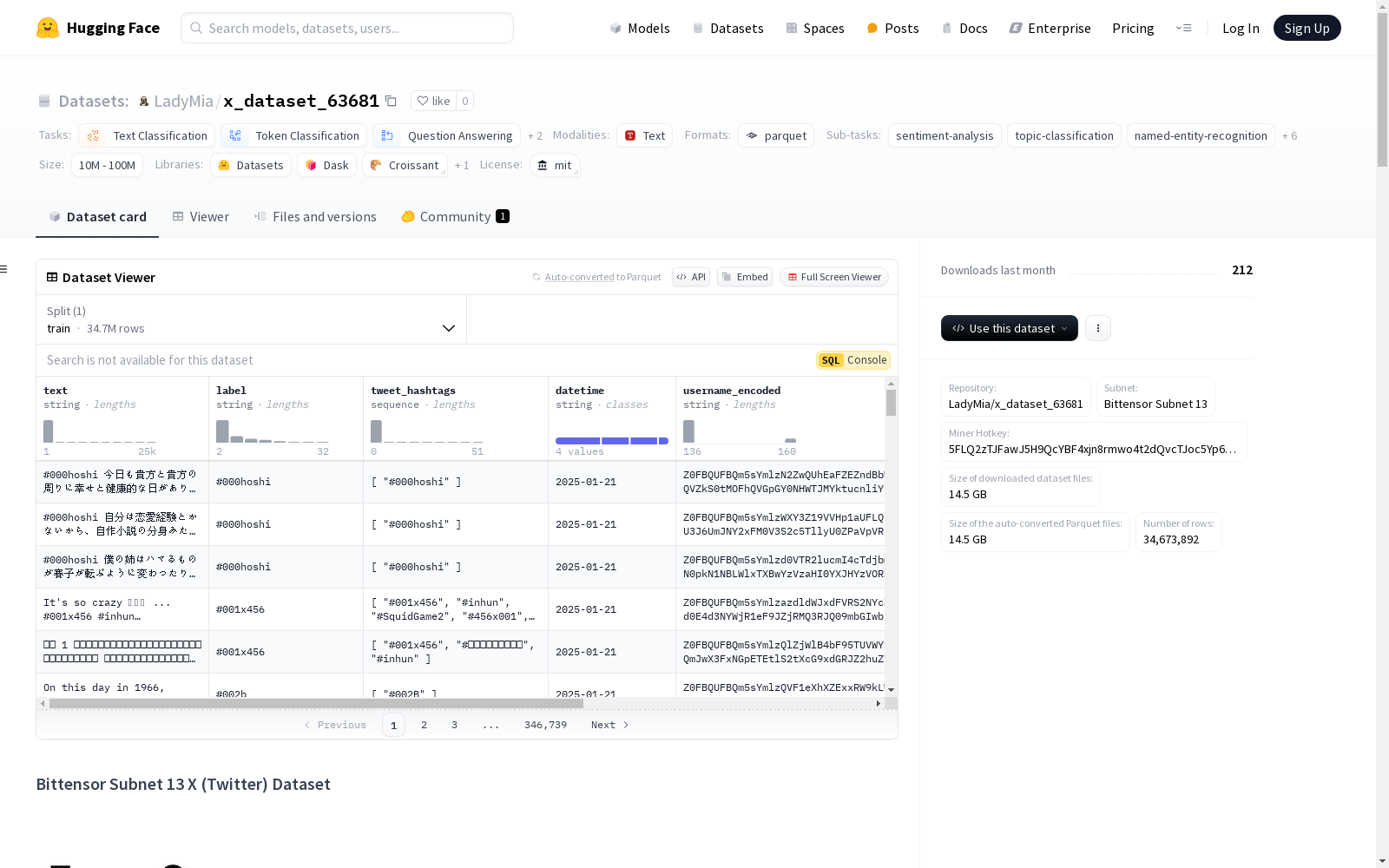Go to page 2 of viewer
This screenshot has width=1389, height=868.
tap(424, 725)
